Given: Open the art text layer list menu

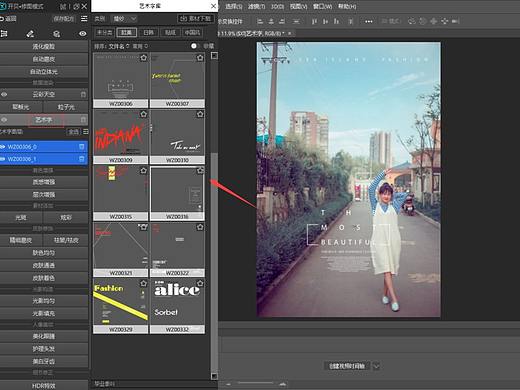Looking at the screenshot, I should point(86,132).
